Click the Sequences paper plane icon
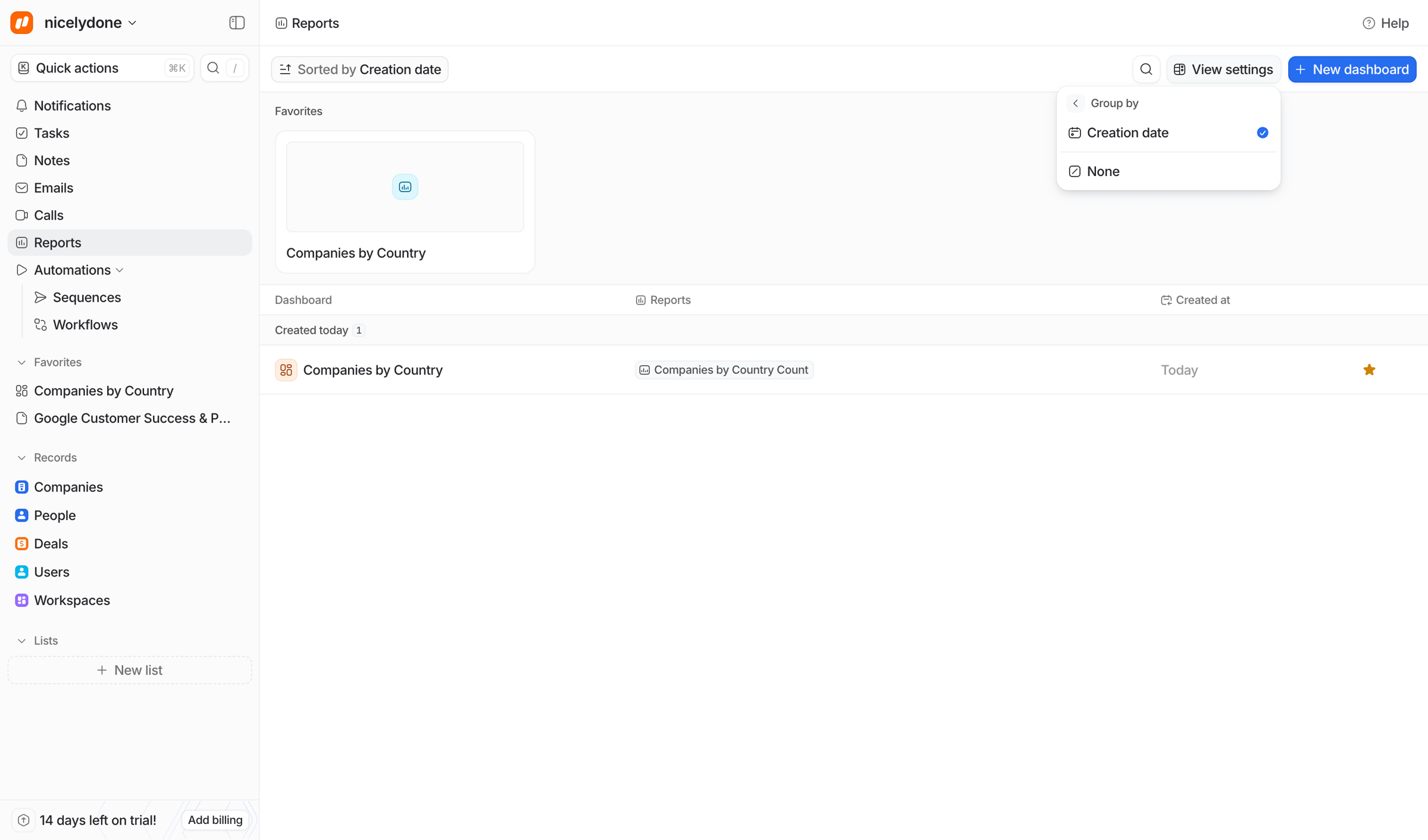 [x=40, y=297]
